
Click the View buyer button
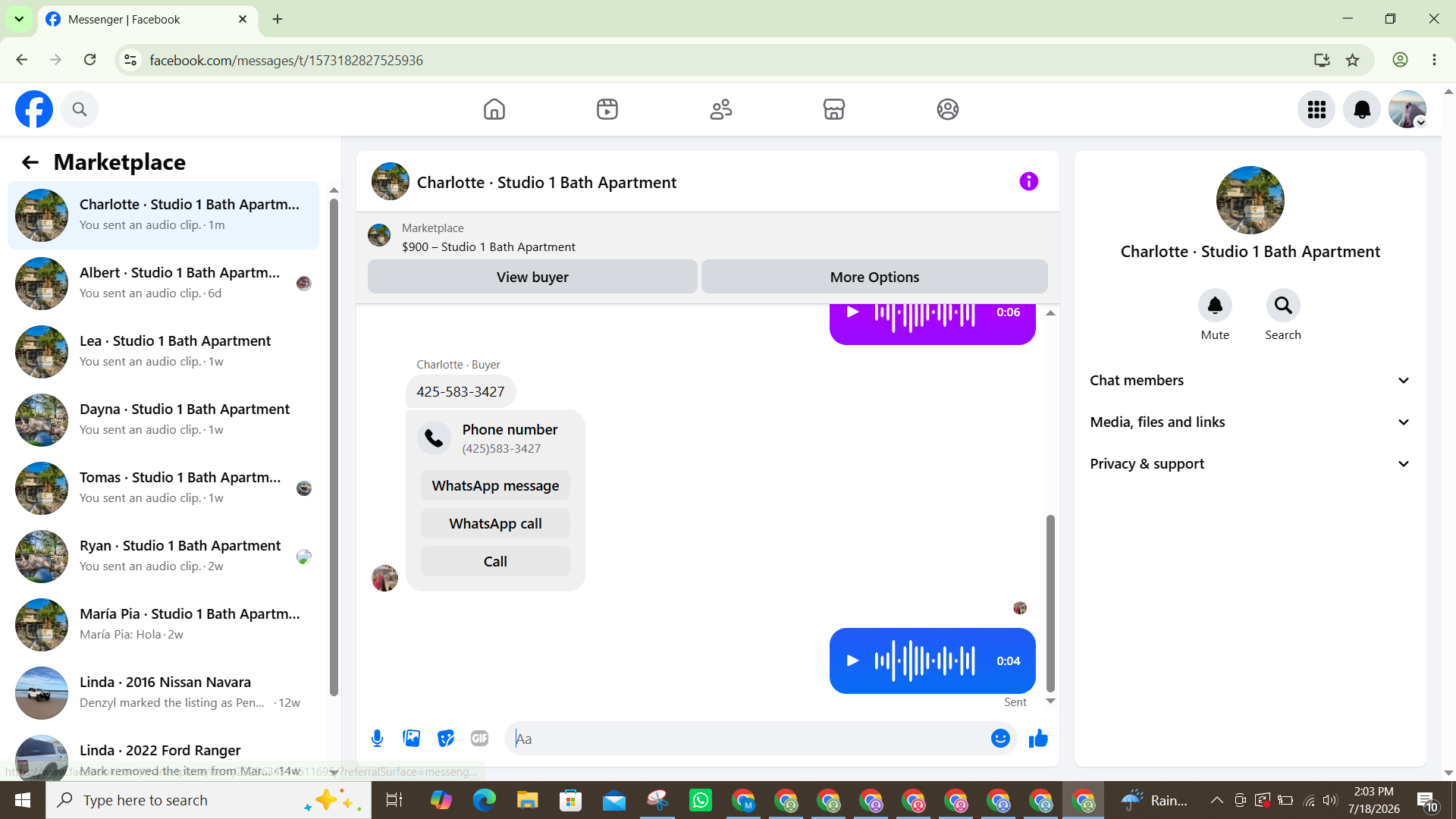pyautogui.click(x=532, y=277)
